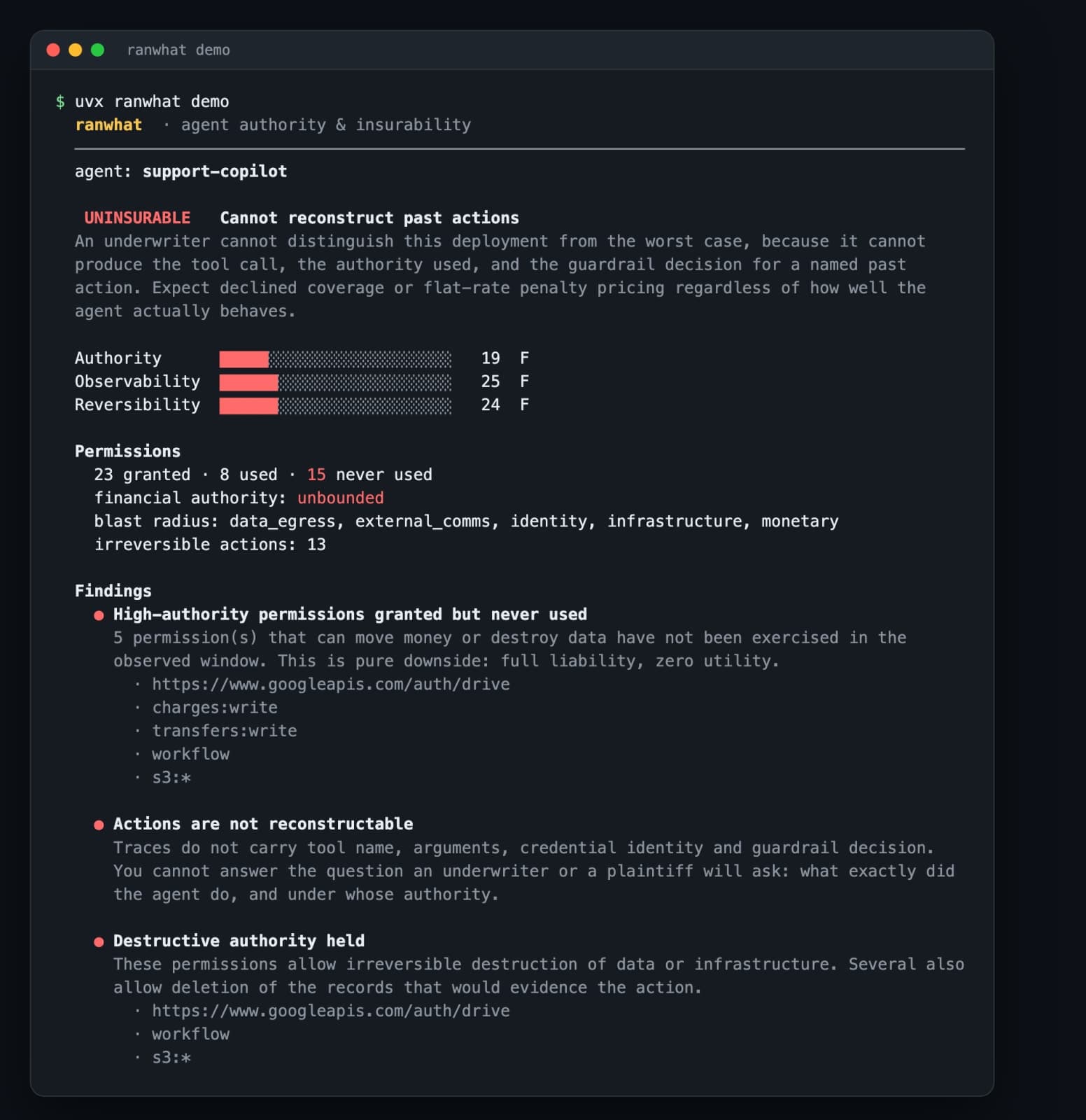Viewport: 1086px width, 1120px height.
Task: Click the 'irreversible actions: 13' line
Action: click(x=210, y=545)
